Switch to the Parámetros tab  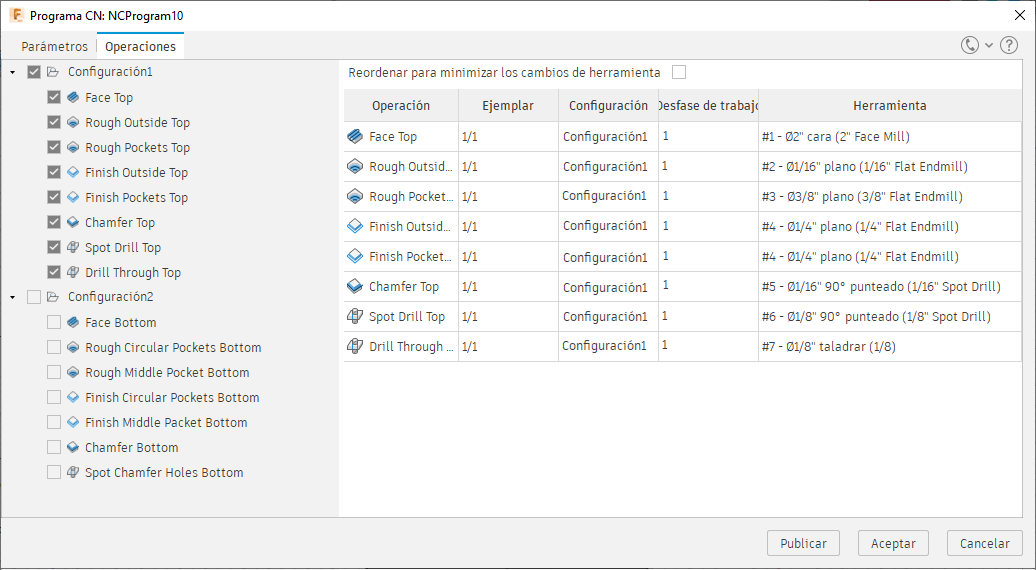(x=55, y=47)
